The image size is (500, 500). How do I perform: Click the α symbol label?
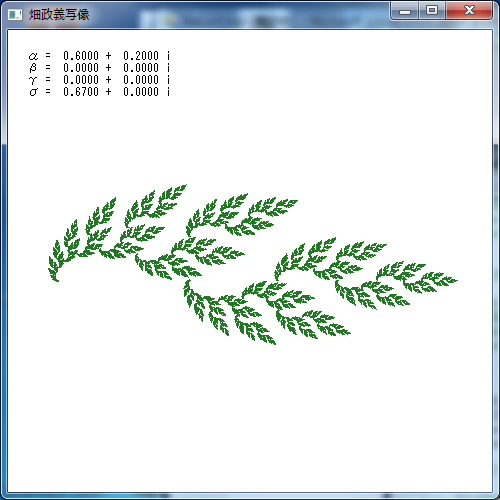click(33, 56)
